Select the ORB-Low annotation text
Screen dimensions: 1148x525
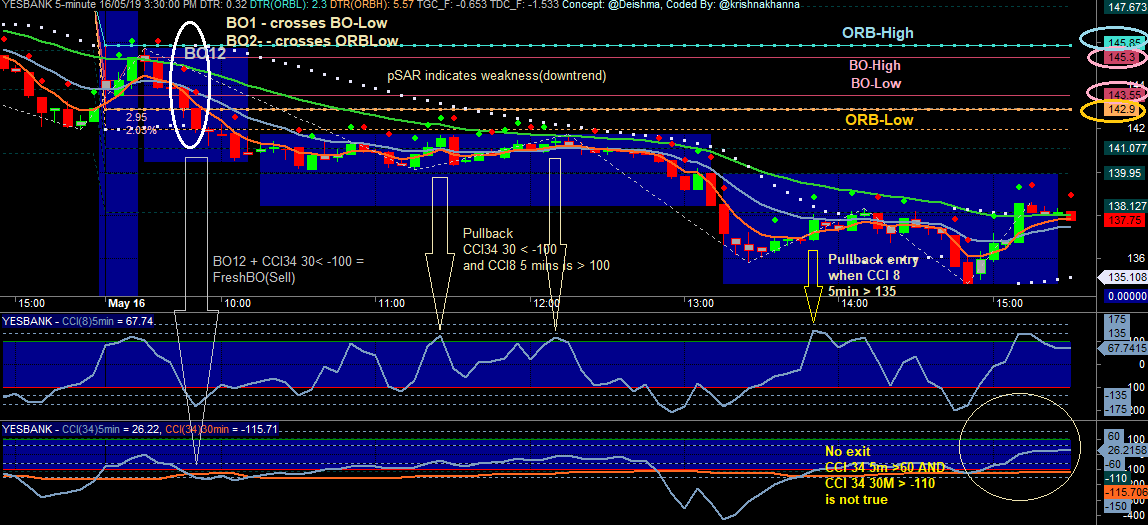tap(879, 119)
